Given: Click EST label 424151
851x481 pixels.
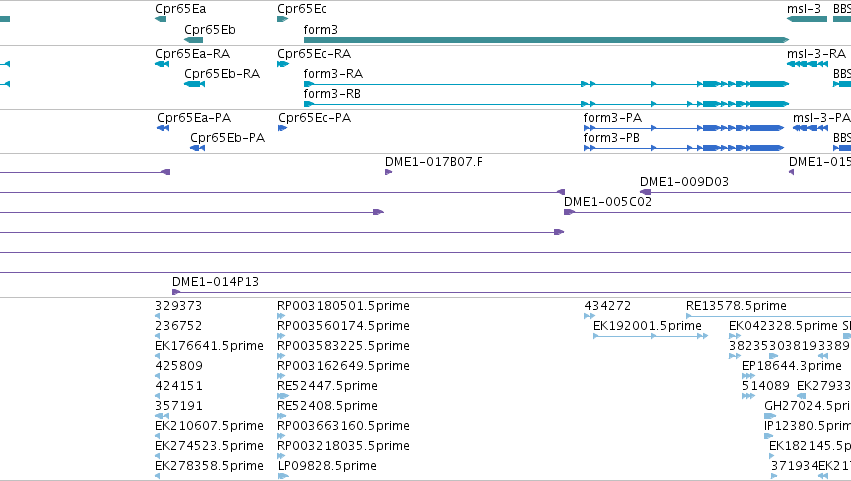Looking at the screenshot, I should click(x=179, y=386).
